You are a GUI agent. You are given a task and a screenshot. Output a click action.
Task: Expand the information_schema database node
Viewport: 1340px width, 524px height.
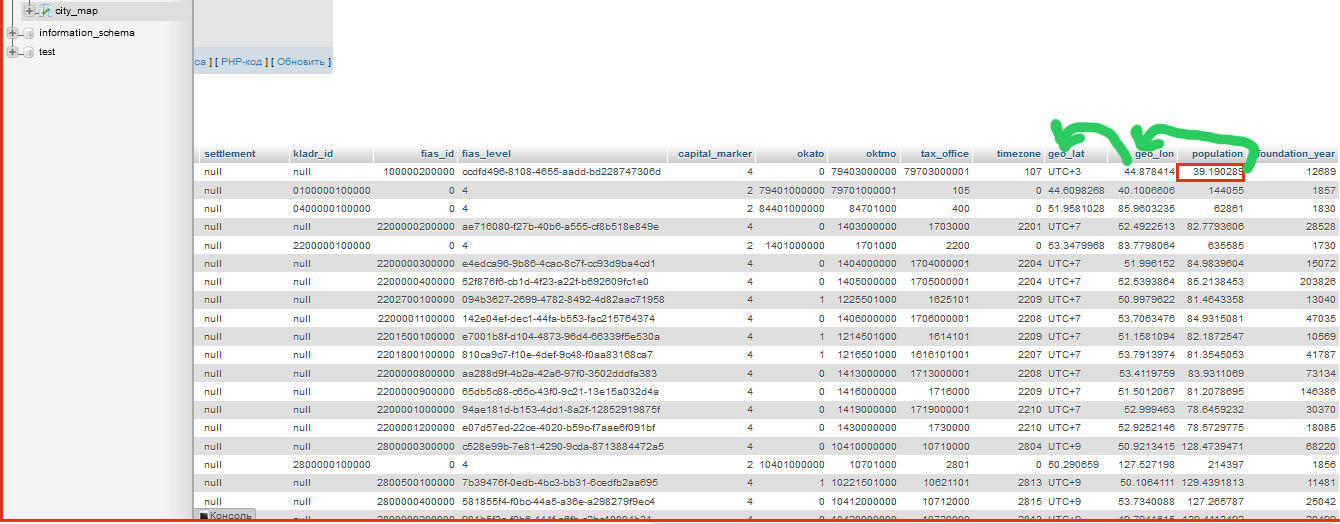point(12,33)
